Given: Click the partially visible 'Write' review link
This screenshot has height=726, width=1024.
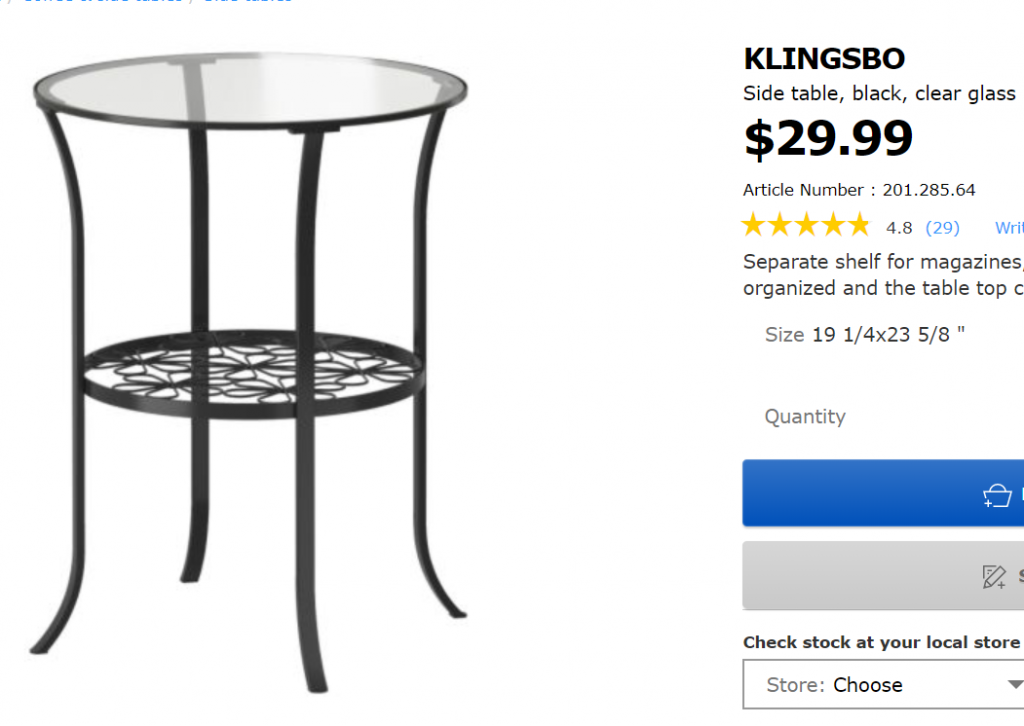Looking at the screenshot, I should 1009,227.
